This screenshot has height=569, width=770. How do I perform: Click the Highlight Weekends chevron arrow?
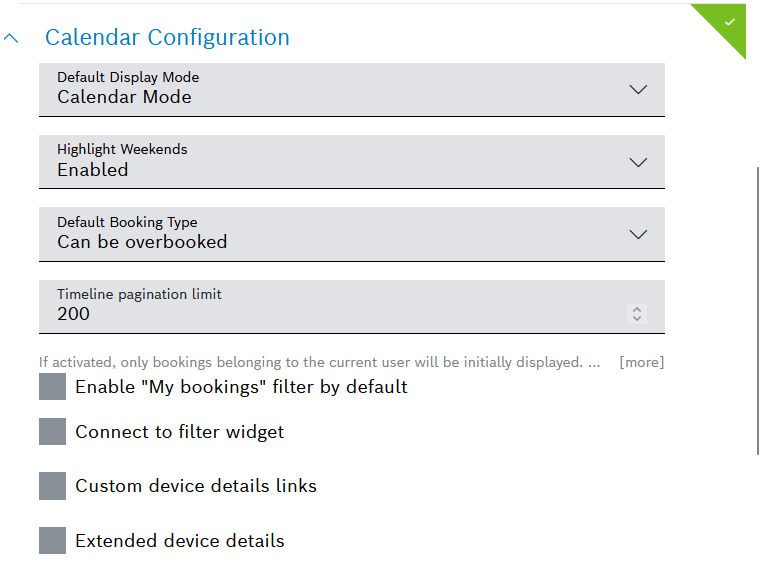[x=638, y=162]
